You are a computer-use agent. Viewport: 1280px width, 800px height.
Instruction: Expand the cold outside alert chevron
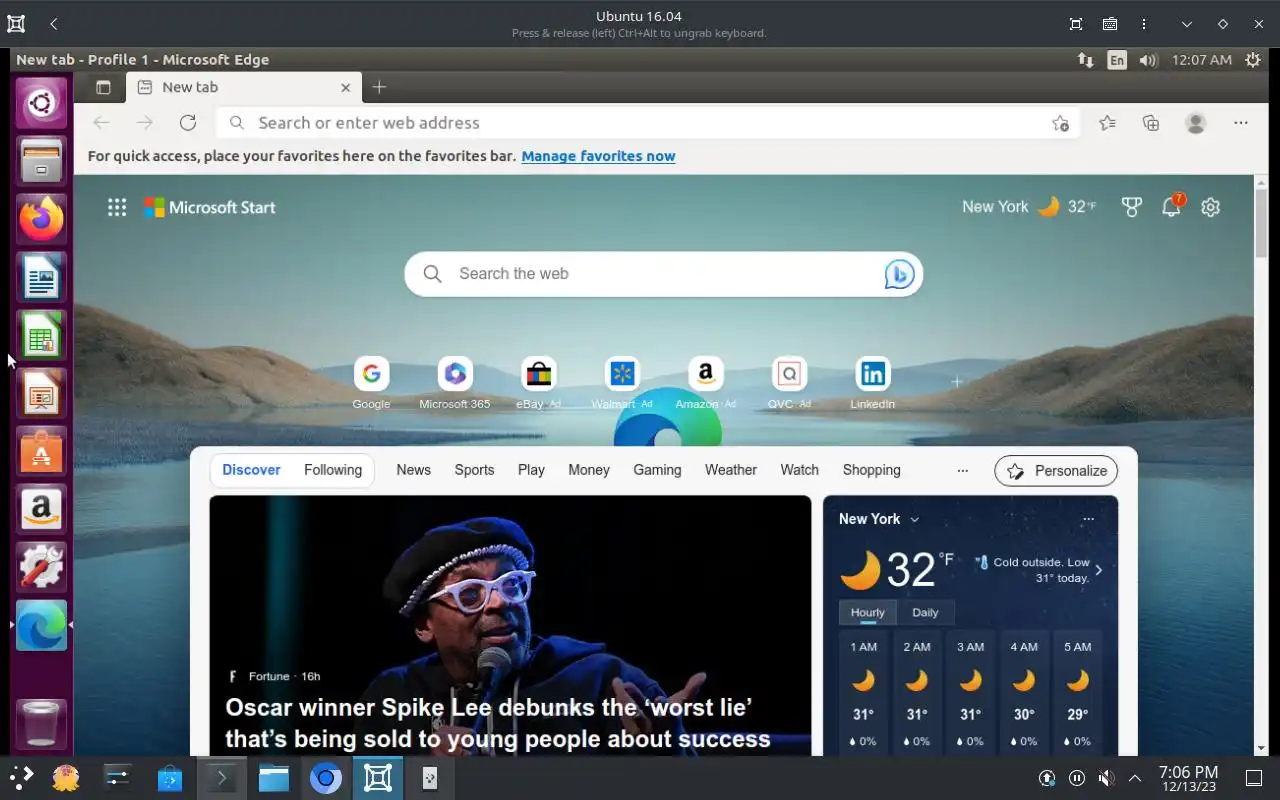tap(1099, 570)
